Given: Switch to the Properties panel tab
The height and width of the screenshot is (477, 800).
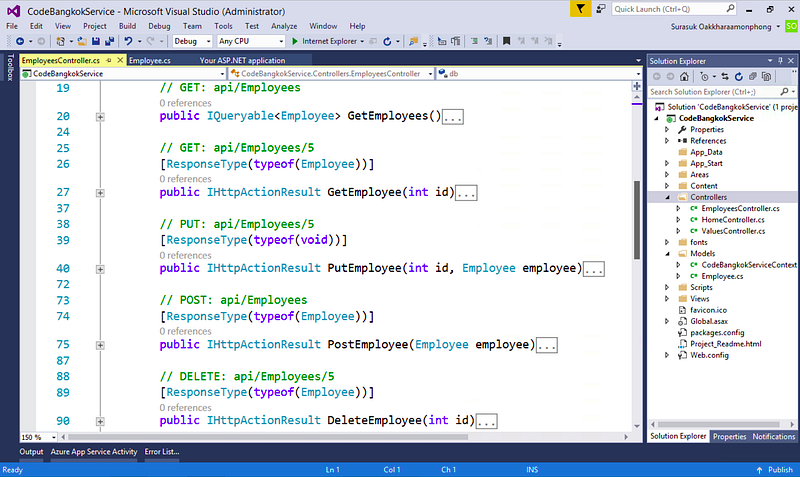Looking at the screenshot, I should (729, 437).
